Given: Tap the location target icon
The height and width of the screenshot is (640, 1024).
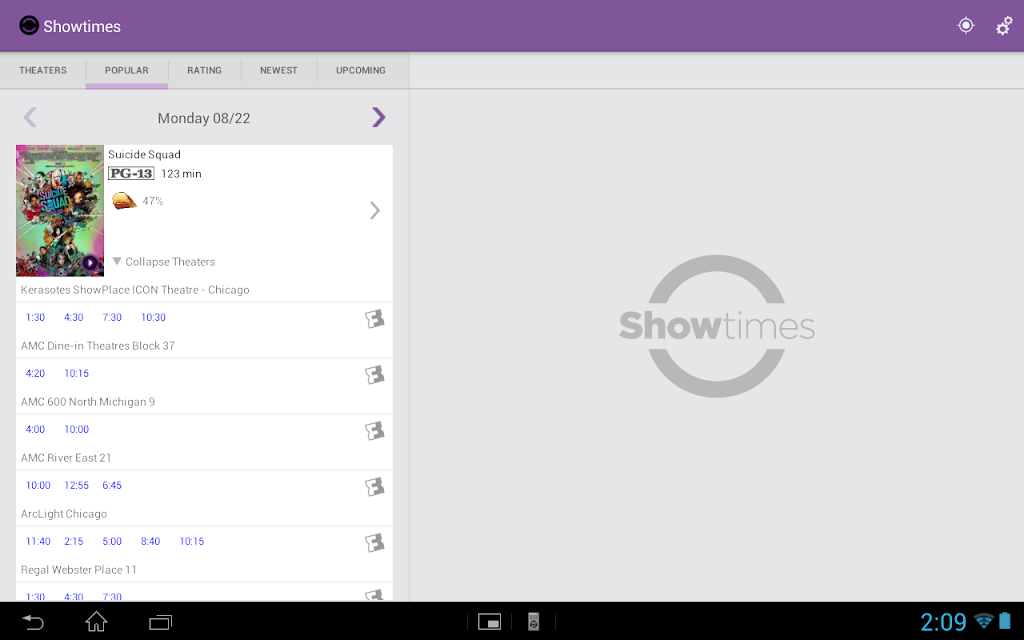Looking at the screenshot, I should [966, 25].
